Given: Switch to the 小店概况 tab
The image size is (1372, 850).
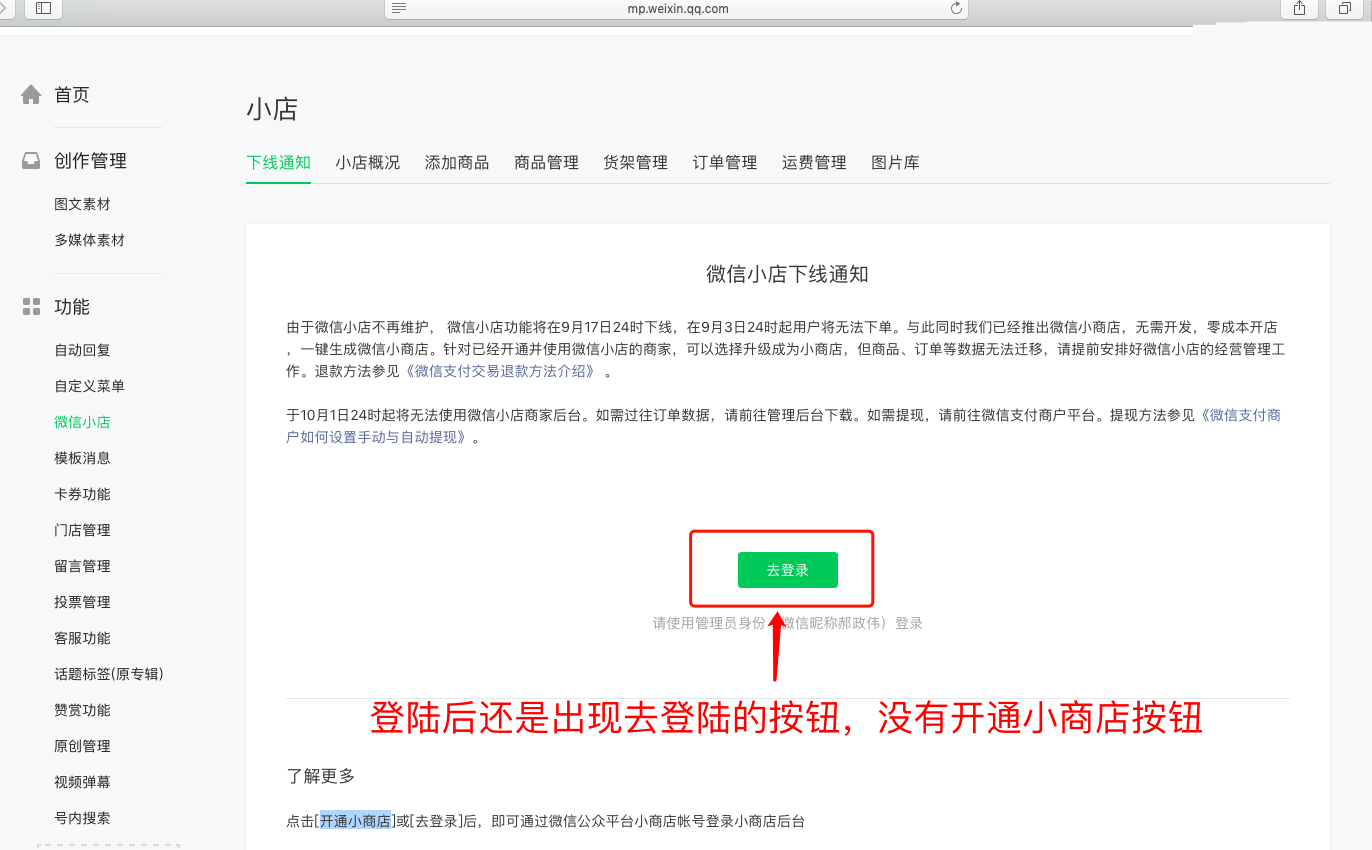Looking at the screenshot, I should 367,162.
